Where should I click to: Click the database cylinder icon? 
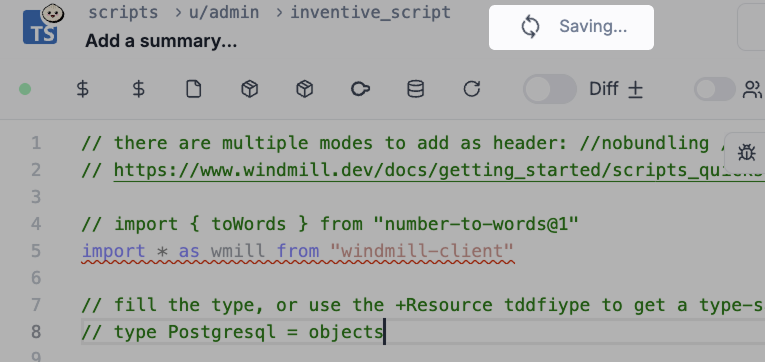click(416, 89)
